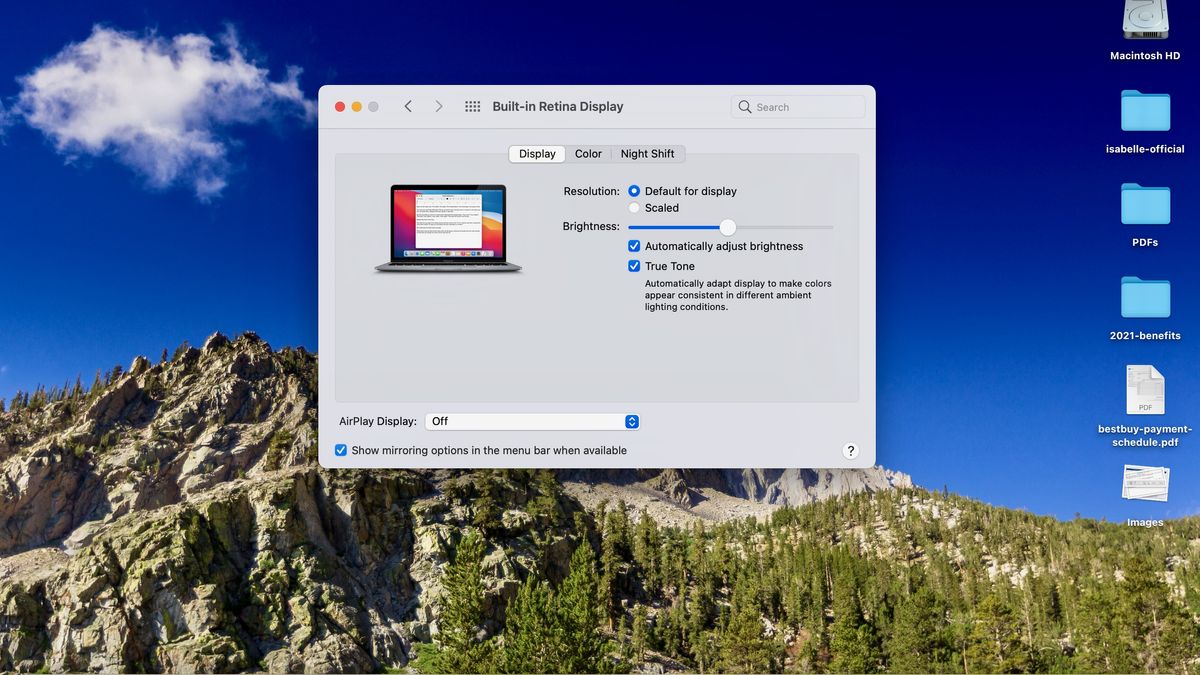This screenshot has width=1200, height=675.
Task: Disable Automatically adjust brightness
Action: click(634, 245)
